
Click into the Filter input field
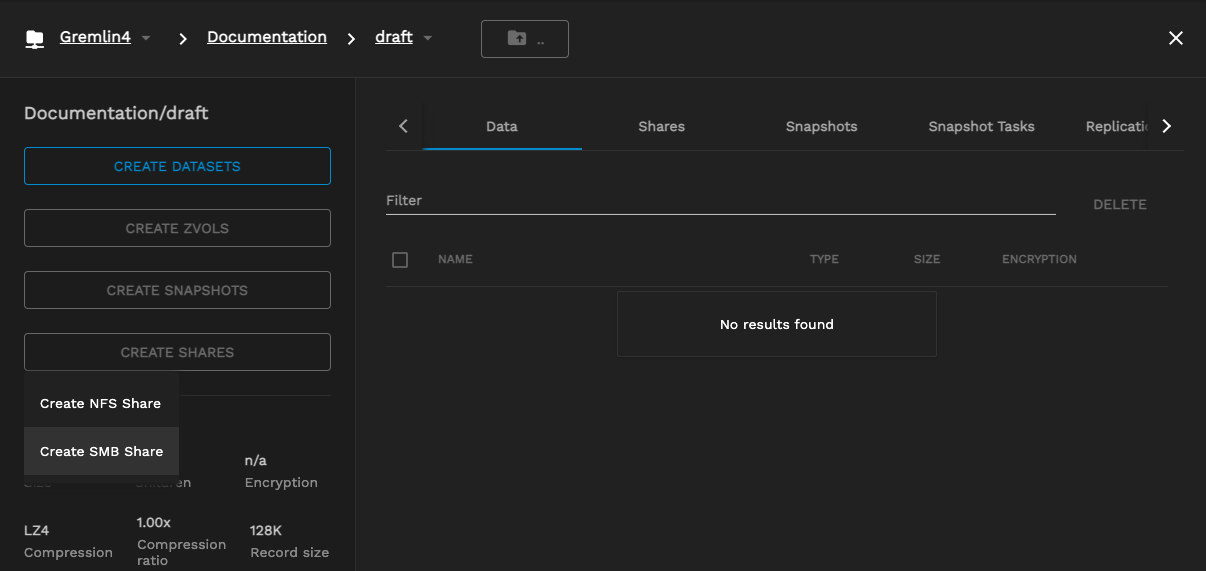pos(720,201)
